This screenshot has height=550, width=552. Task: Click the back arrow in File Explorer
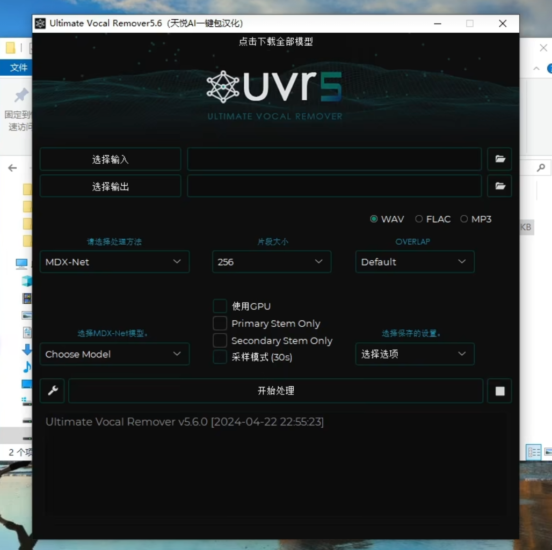[12, 168]
